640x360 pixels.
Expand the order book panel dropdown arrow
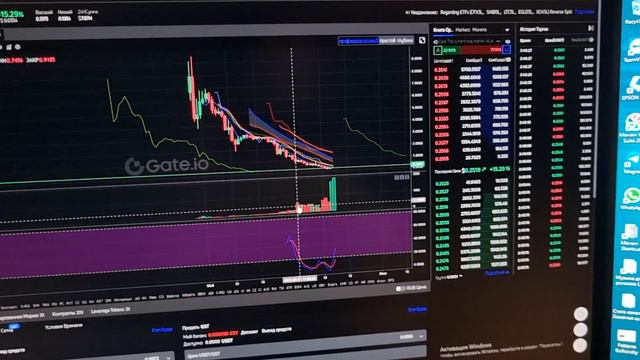(x=507, y=30)
